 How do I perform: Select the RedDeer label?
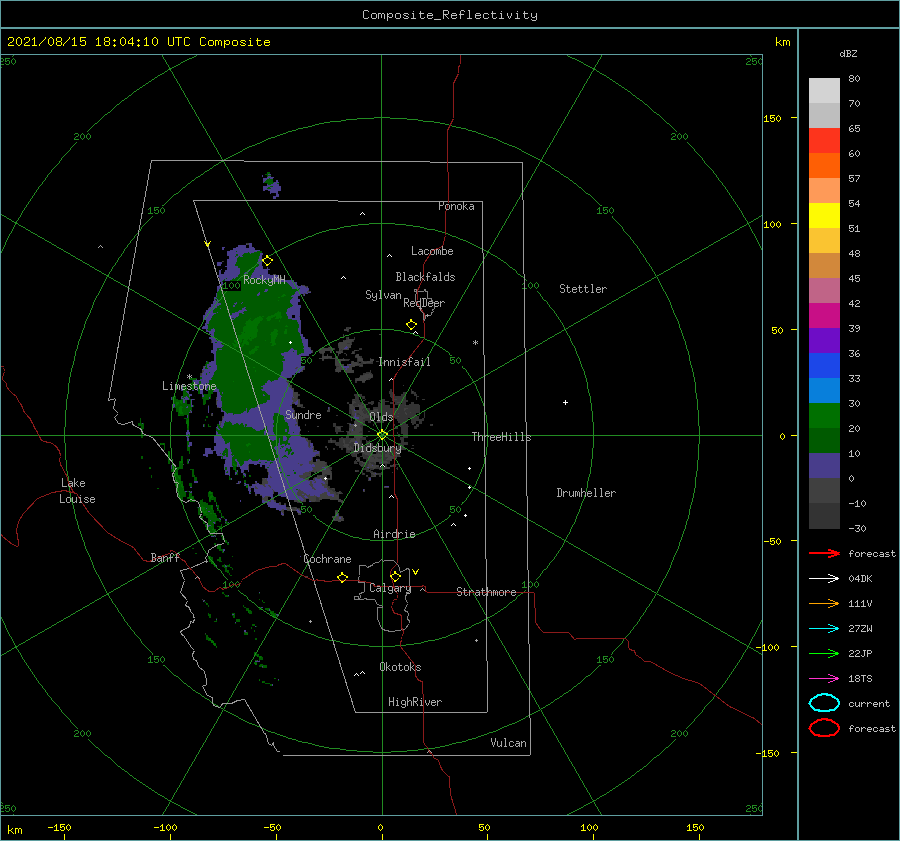coord(424,303)
